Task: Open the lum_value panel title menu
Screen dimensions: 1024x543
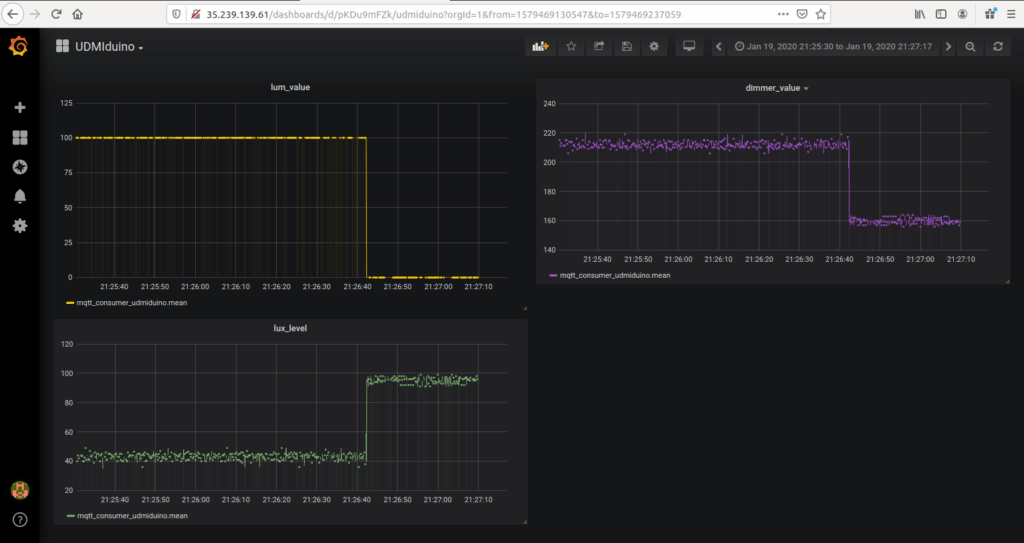Action: pos(290,87)
